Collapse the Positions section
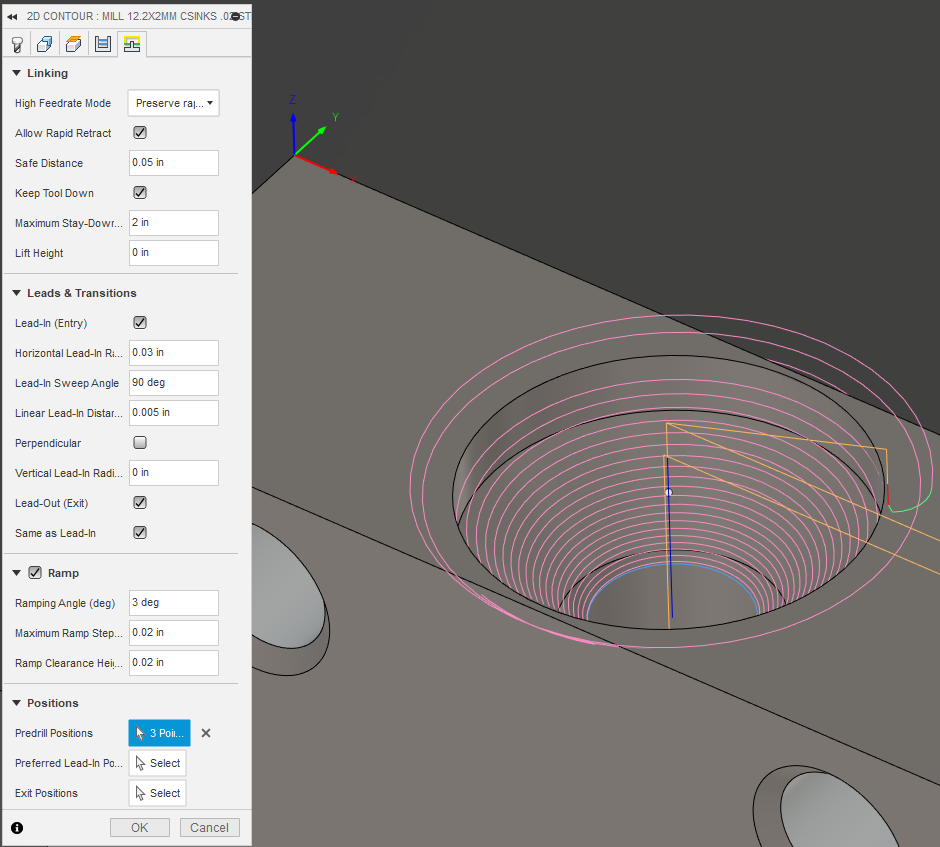Screen dimensions: 940x847 [x=16, y=703]
